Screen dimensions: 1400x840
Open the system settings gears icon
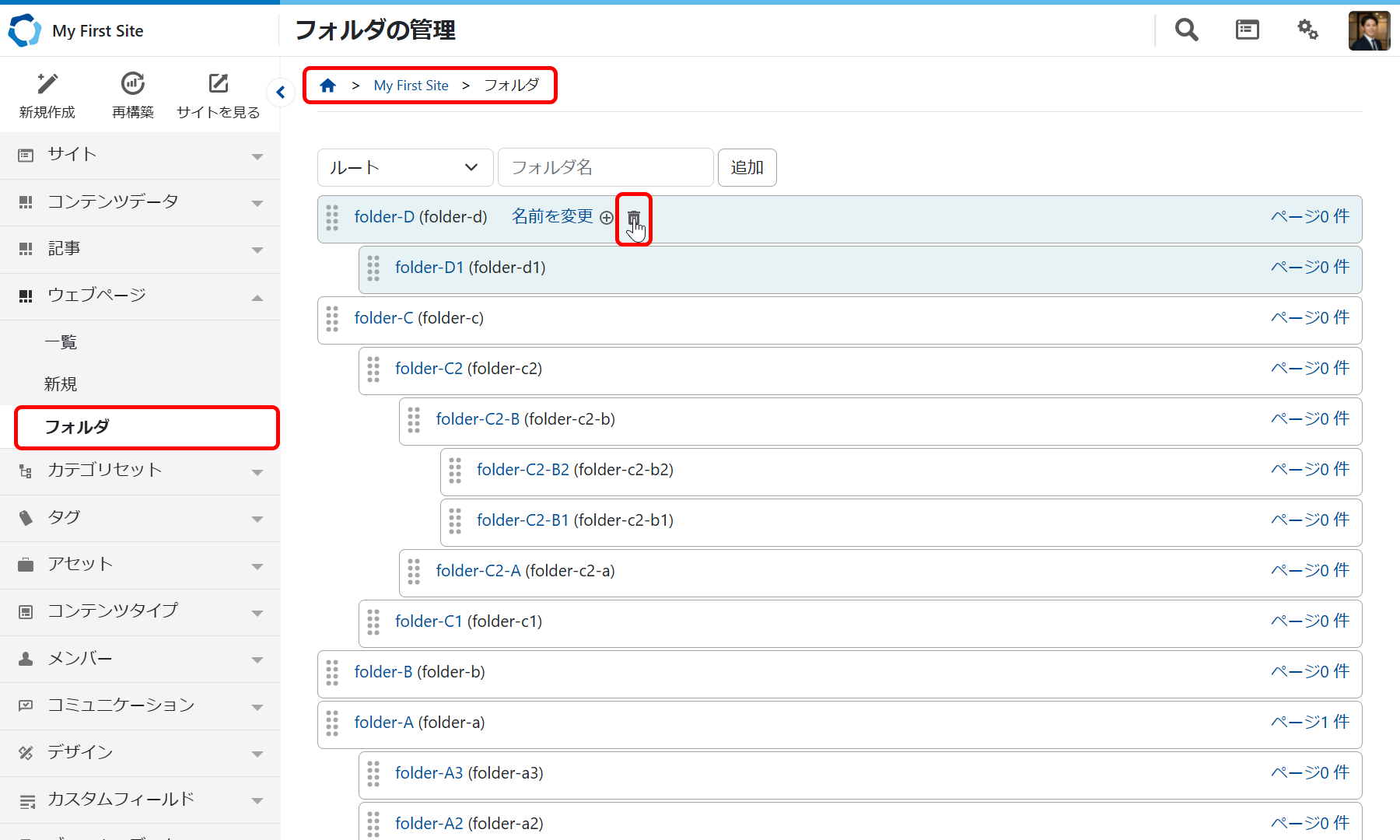pyautogui.click(x=1307, y=30)
